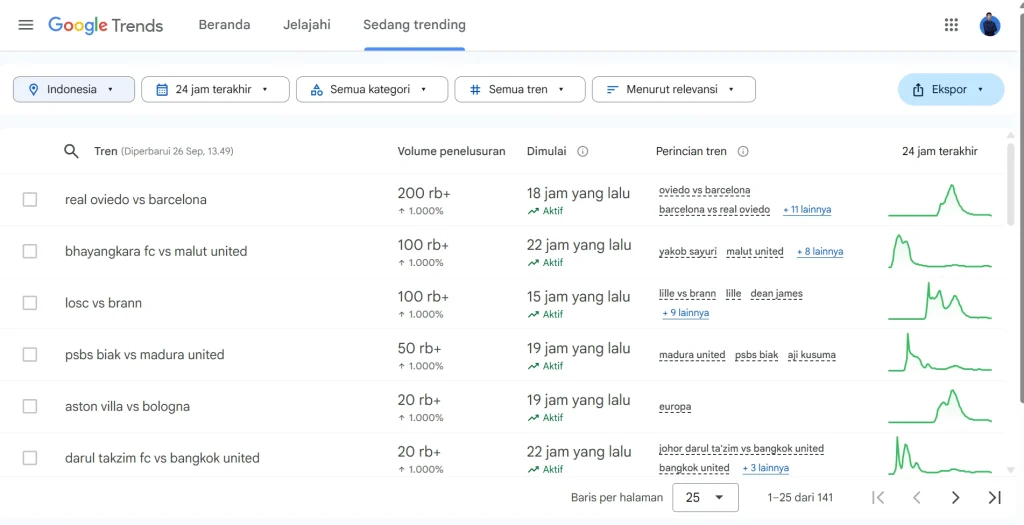
Task: Open the europa related query
Action: 675,407
